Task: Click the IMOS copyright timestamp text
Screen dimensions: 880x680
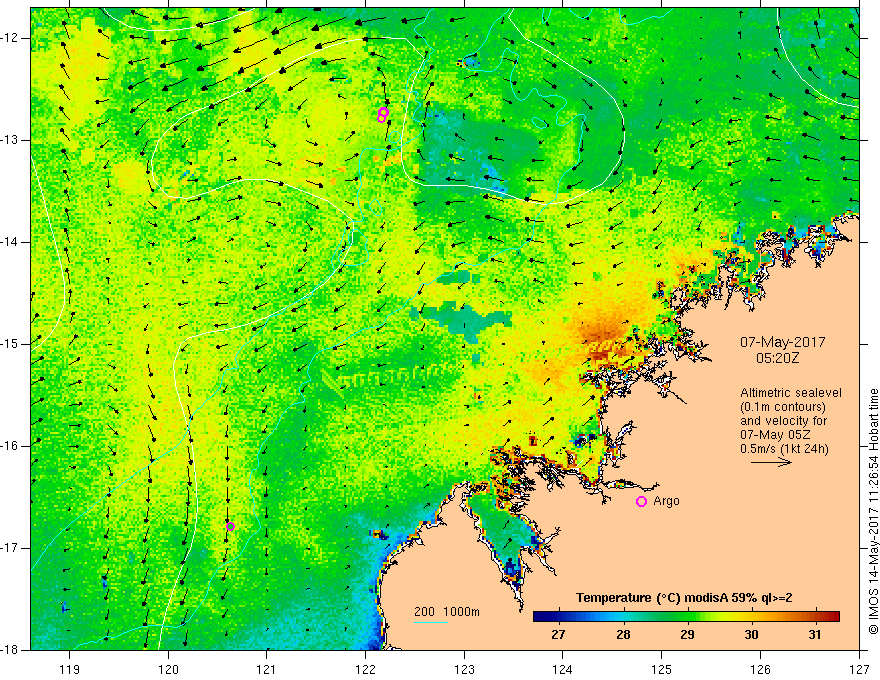Action: coord(873,511)
